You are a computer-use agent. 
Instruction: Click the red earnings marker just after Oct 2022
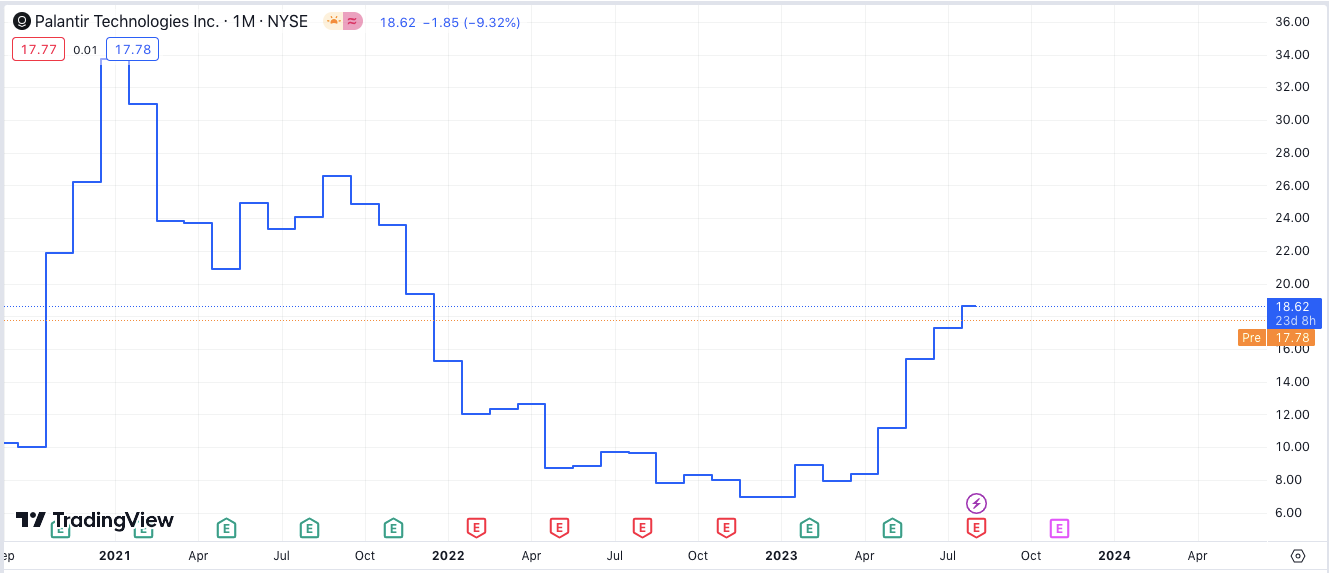click(x=727, y=527)
